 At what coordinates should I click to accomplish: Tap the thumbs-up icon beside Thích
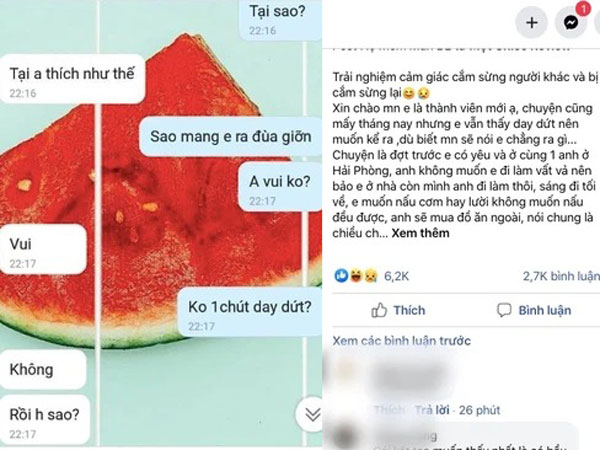379,310
